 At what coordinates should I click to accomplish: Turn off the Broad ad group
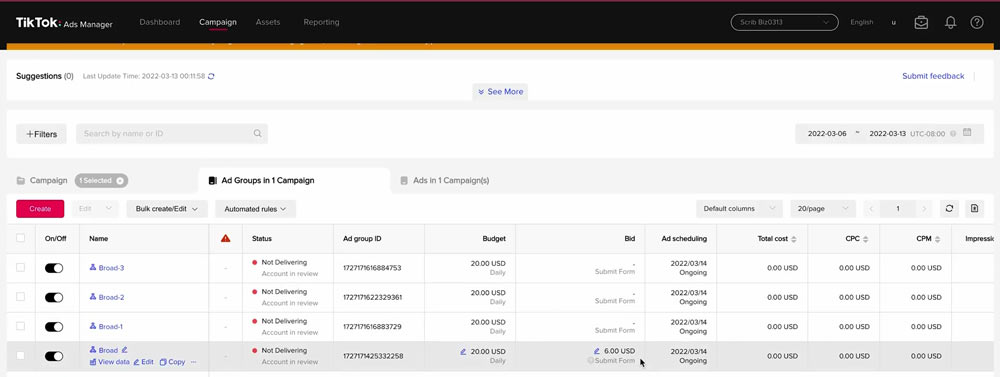pos(54,356)
